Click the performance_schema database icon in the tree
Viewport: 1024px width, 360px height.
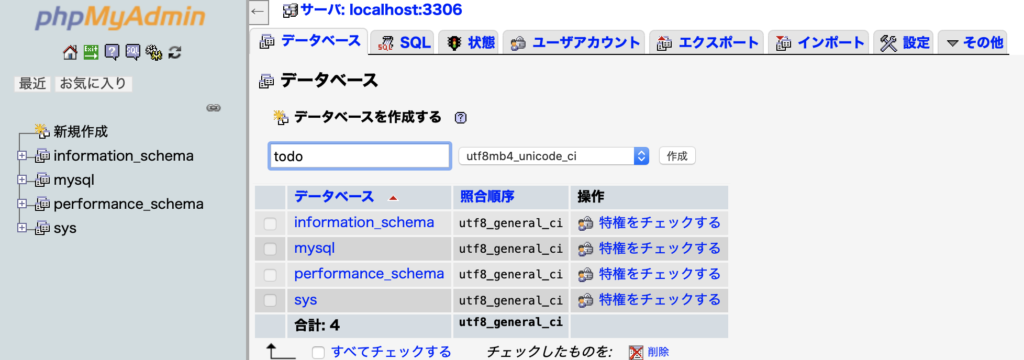[42, 204]
